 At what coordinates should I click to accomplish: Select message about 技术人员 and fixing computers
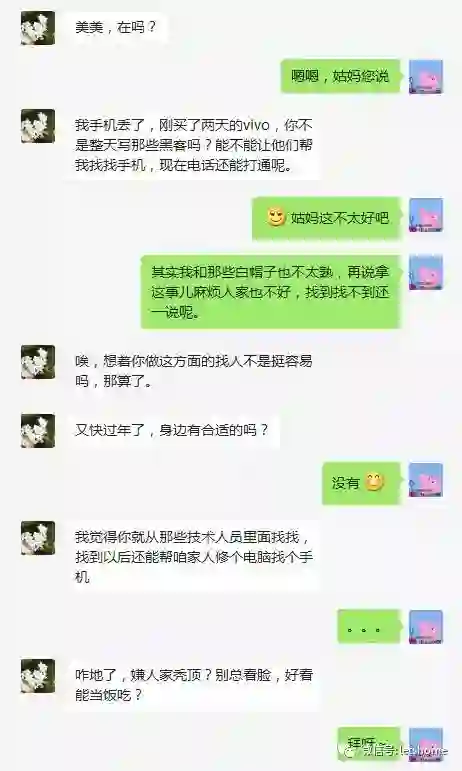(x=193, y=557)
